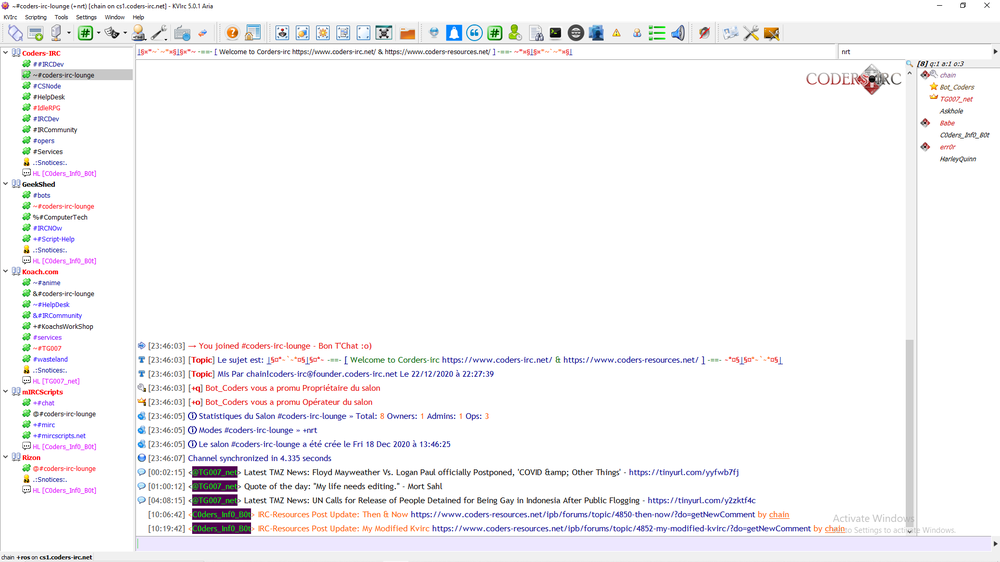Collapse the Koach.com network tree node

[5, 271]
